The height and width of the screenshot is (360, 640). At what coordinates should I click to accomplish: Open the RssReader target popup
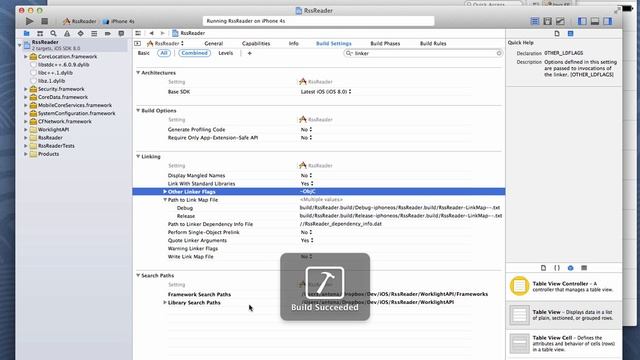[165, 43]
